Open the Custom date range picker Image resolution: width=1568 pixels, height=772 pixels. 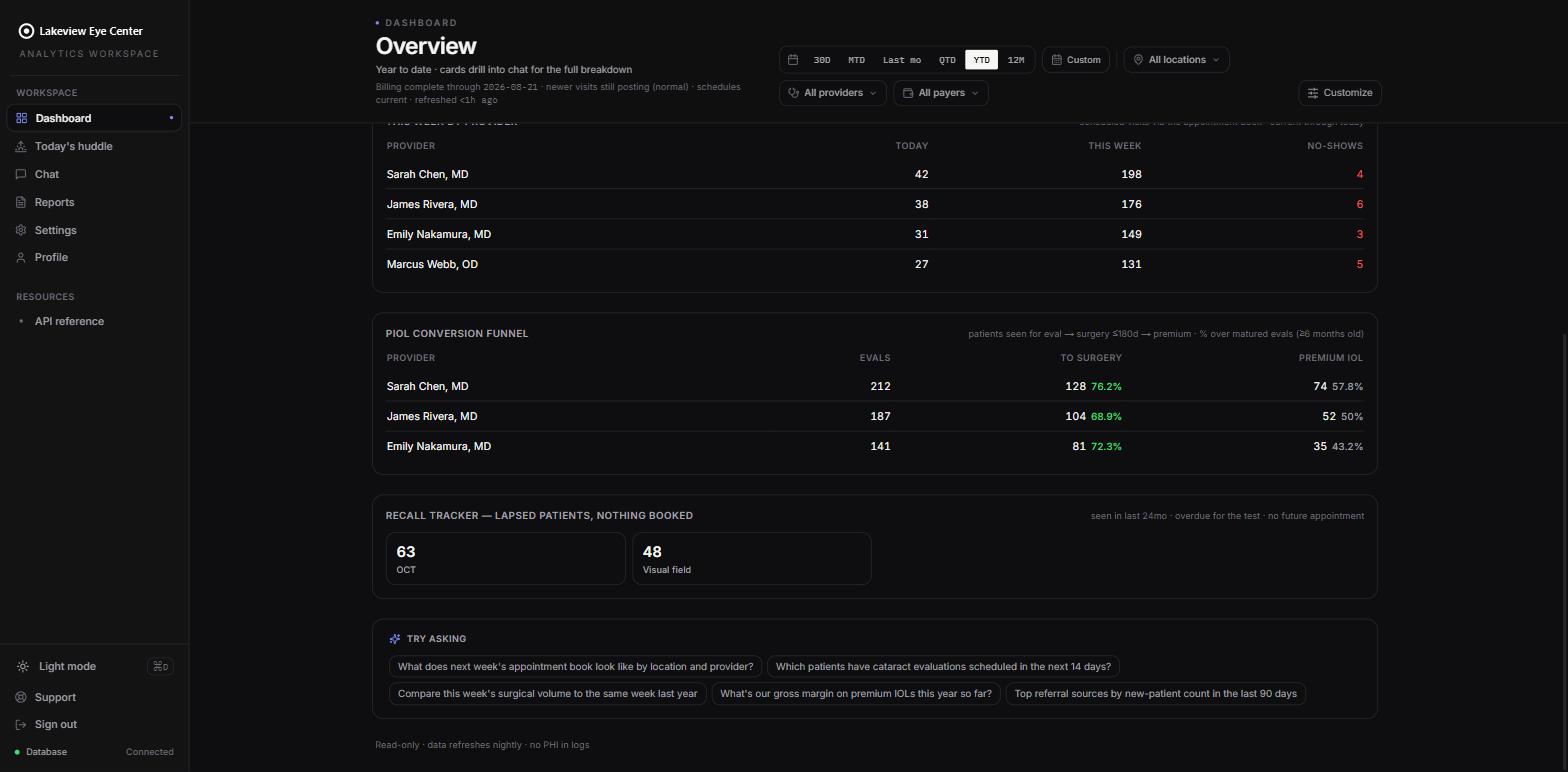pos(1076,60)
